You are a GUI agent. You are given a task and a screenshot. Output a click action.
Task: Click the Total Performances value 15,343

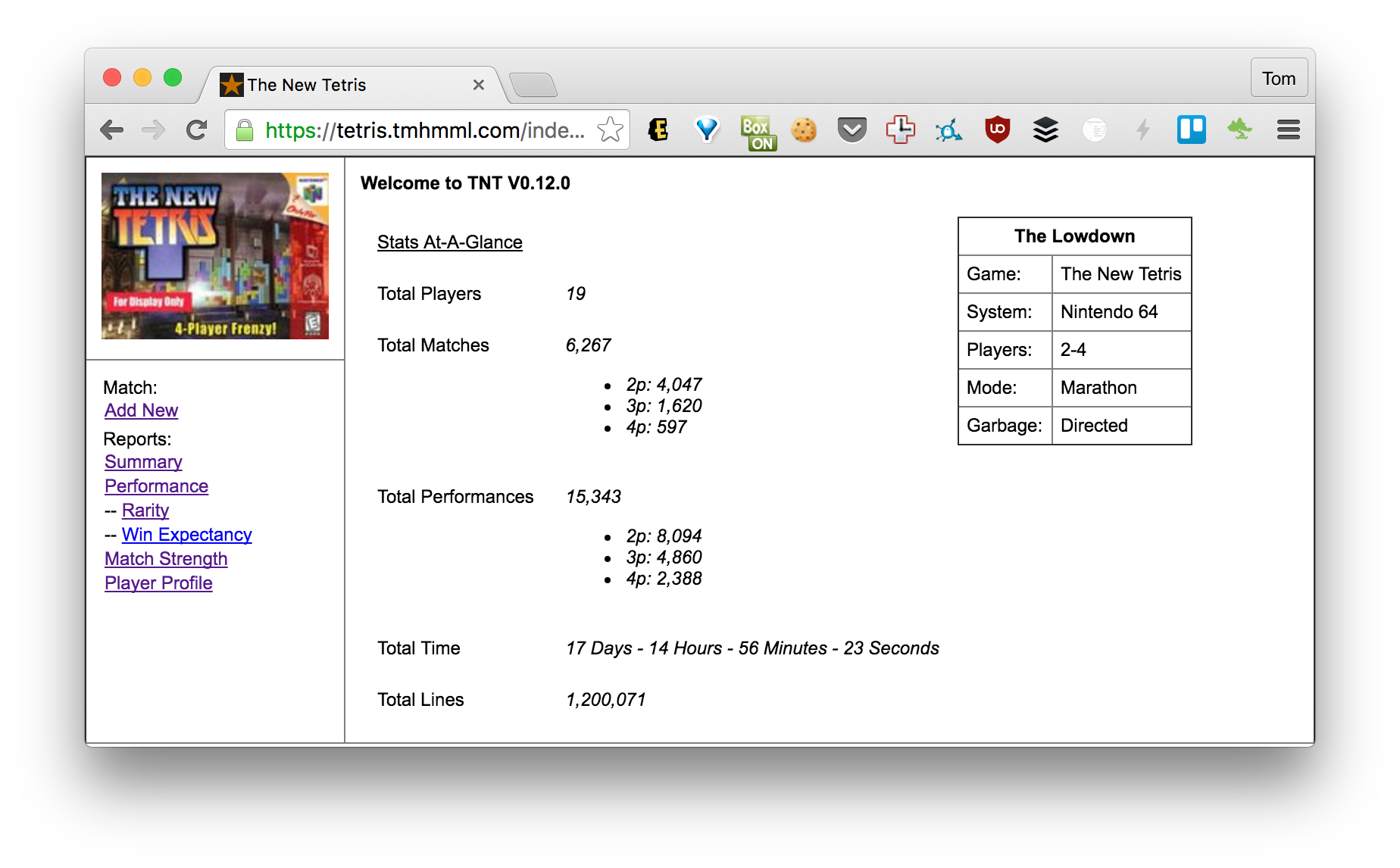pyautogui.click(x=593, y=497)
